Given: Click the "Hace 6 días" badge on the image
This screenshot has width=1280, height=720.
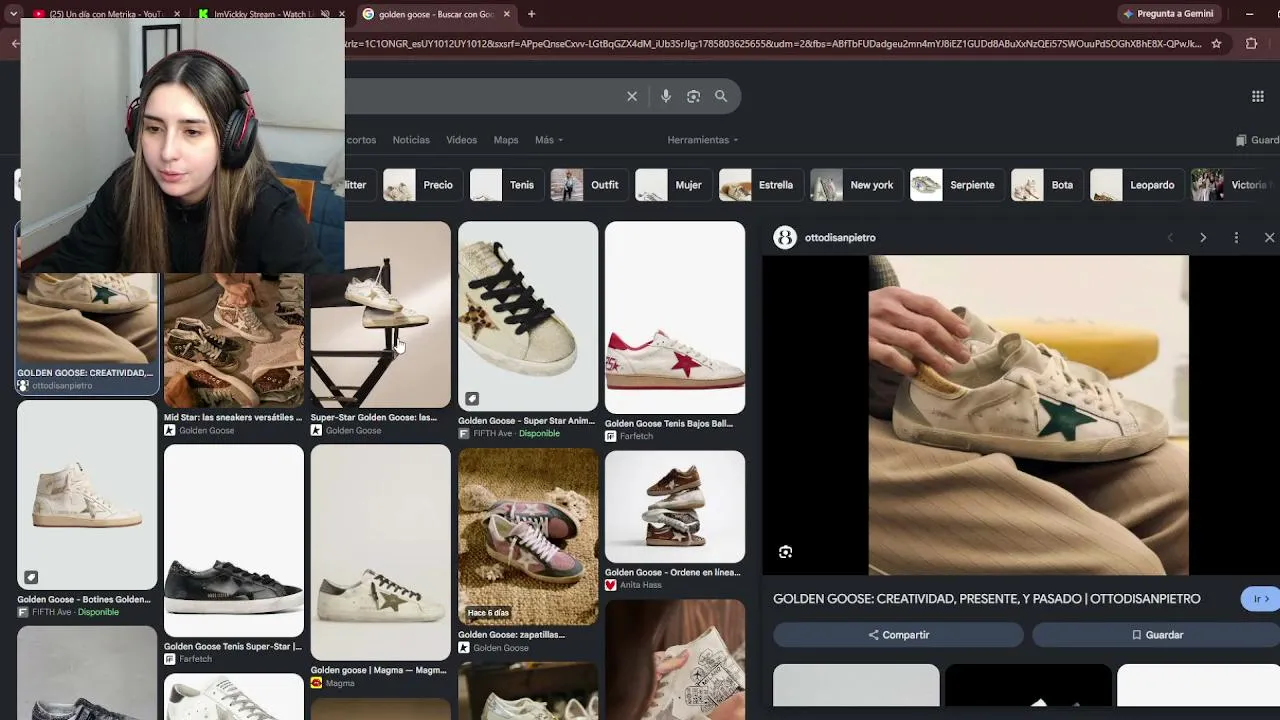Looking at the screenshot, I should coord(488,613).
